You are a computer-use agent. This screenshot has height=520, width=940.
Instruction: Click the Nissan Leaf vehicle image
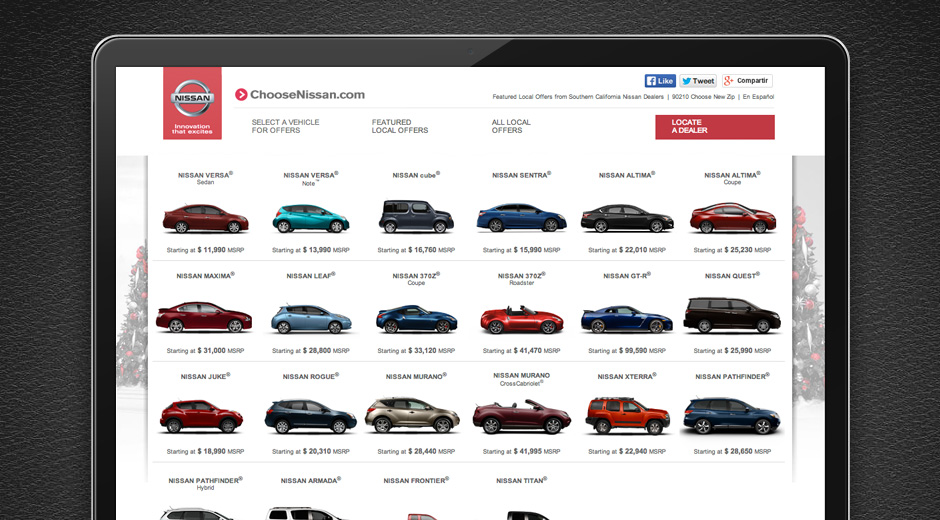[311, 318]
